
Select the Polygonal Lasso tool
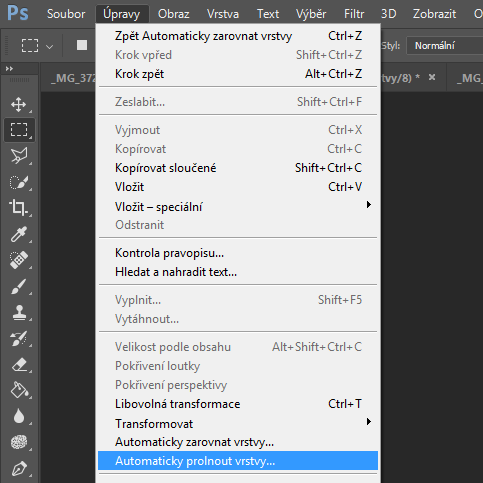19,156
